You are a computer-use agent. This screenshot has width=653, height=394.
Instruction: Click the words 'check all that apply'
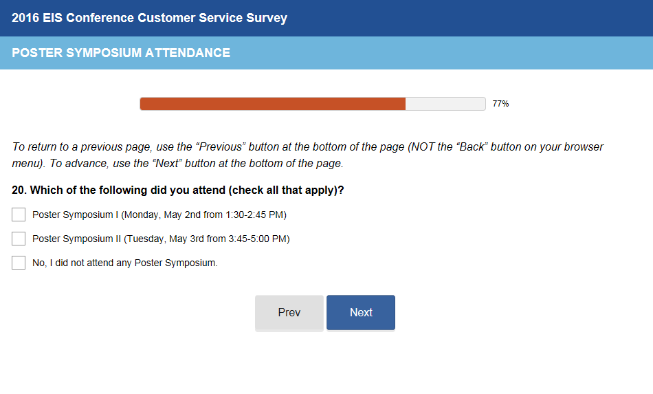point(284,190)
